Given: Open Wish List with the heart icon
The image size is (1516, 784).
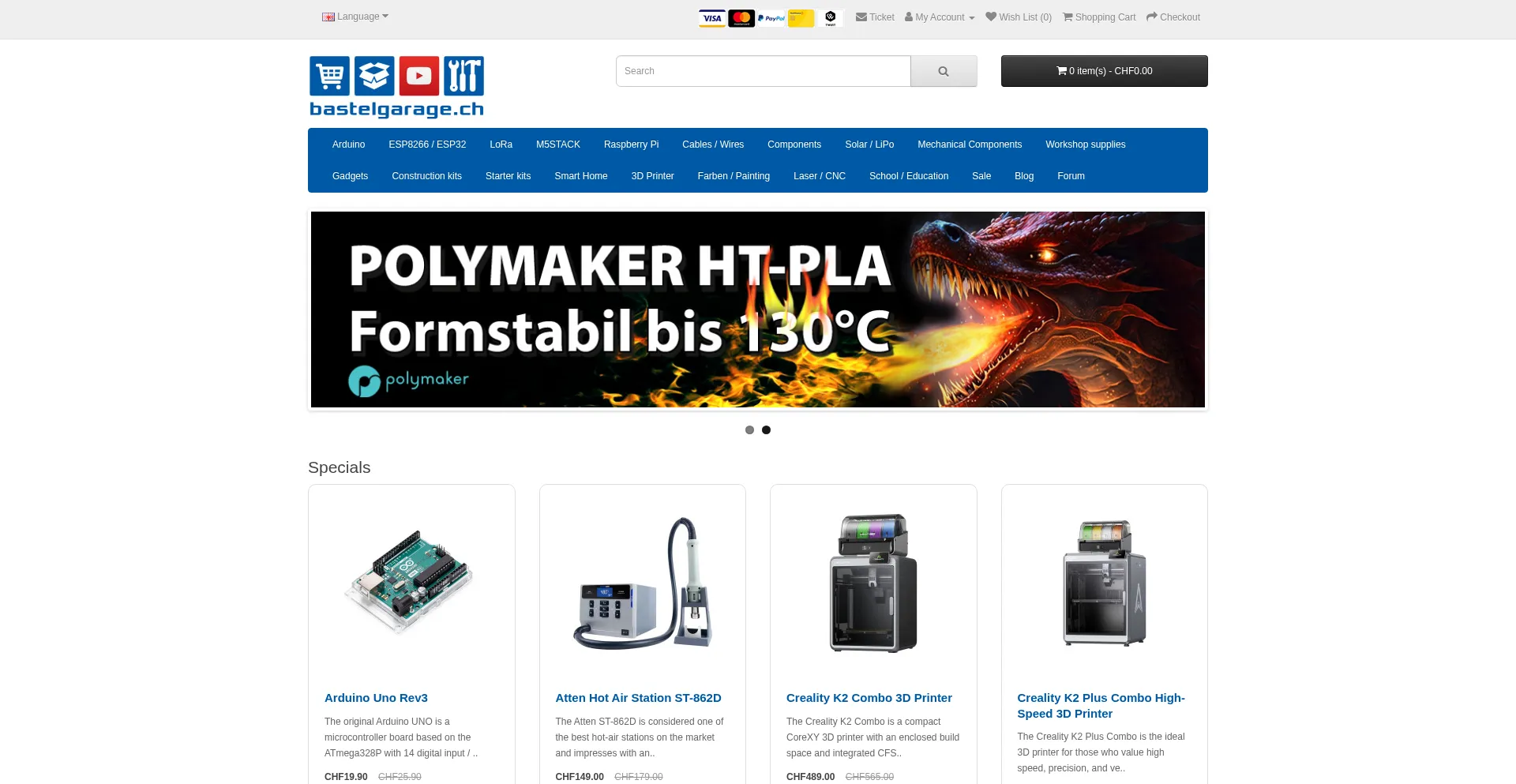Looking at the screenshot, I should point(1019,17).
